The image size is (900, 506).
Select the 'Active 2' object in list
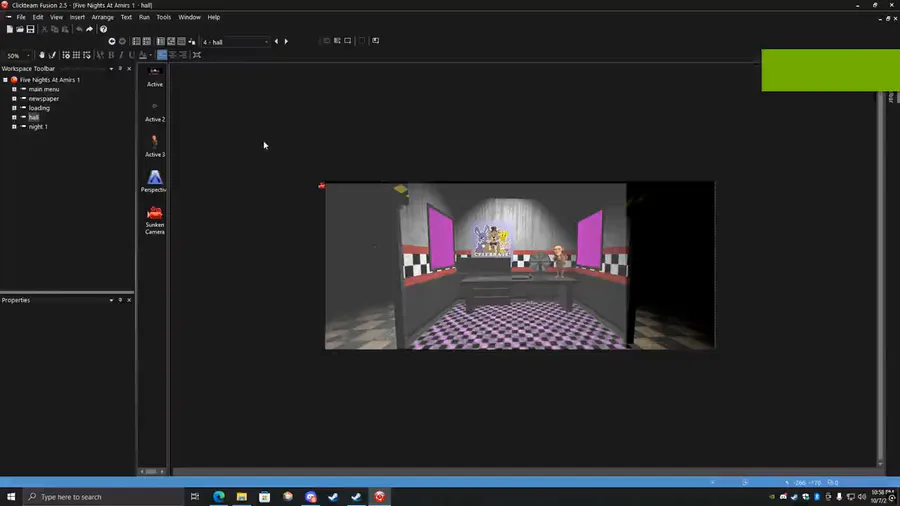tap(154, 112)
